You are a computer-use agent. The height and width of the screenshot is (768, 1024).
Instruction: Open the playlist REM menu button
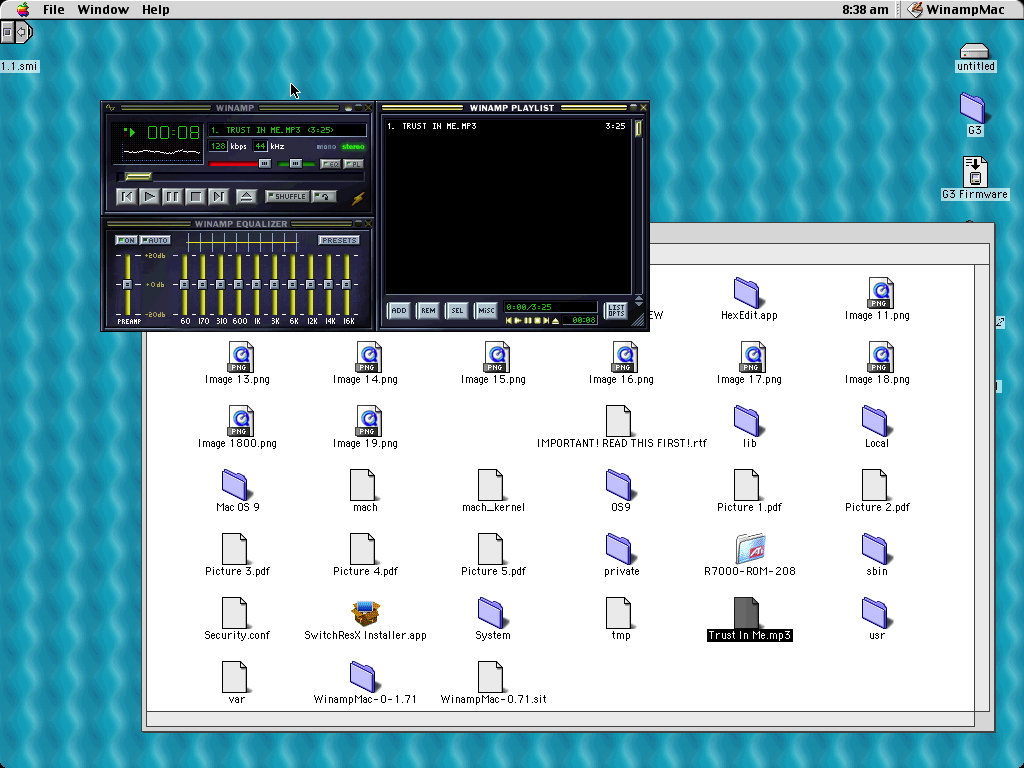pos(428,310)
